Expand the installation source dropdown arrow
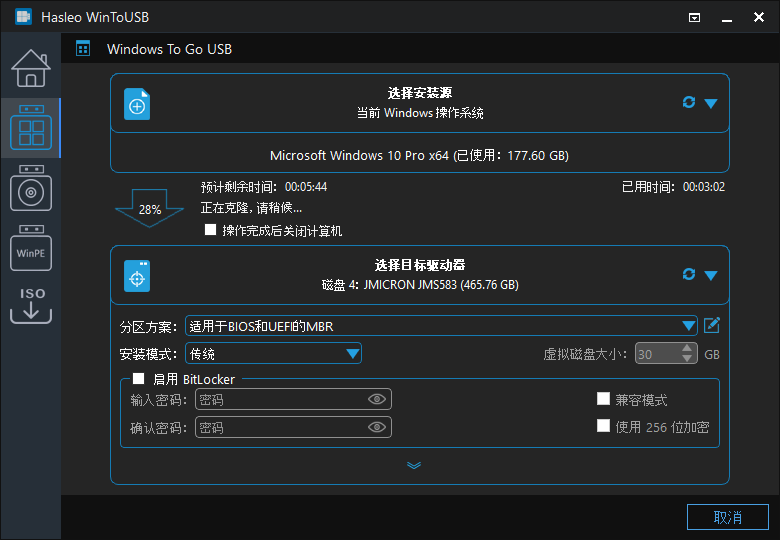780x540 pixels. click(711, 103)
